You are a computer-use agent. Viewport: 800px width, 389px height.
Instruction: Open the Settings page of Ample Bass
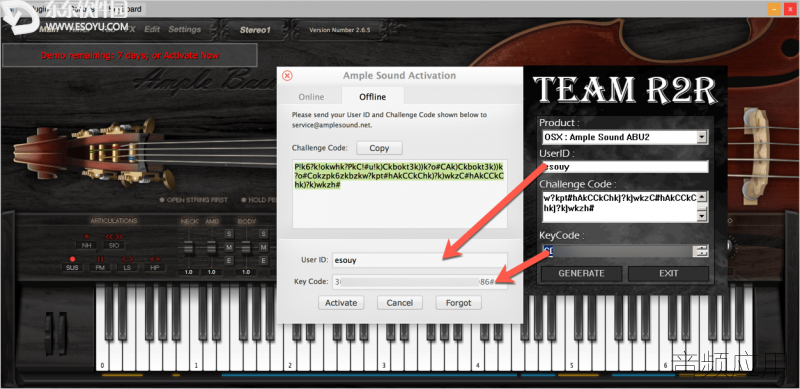[x=185, y=30]
